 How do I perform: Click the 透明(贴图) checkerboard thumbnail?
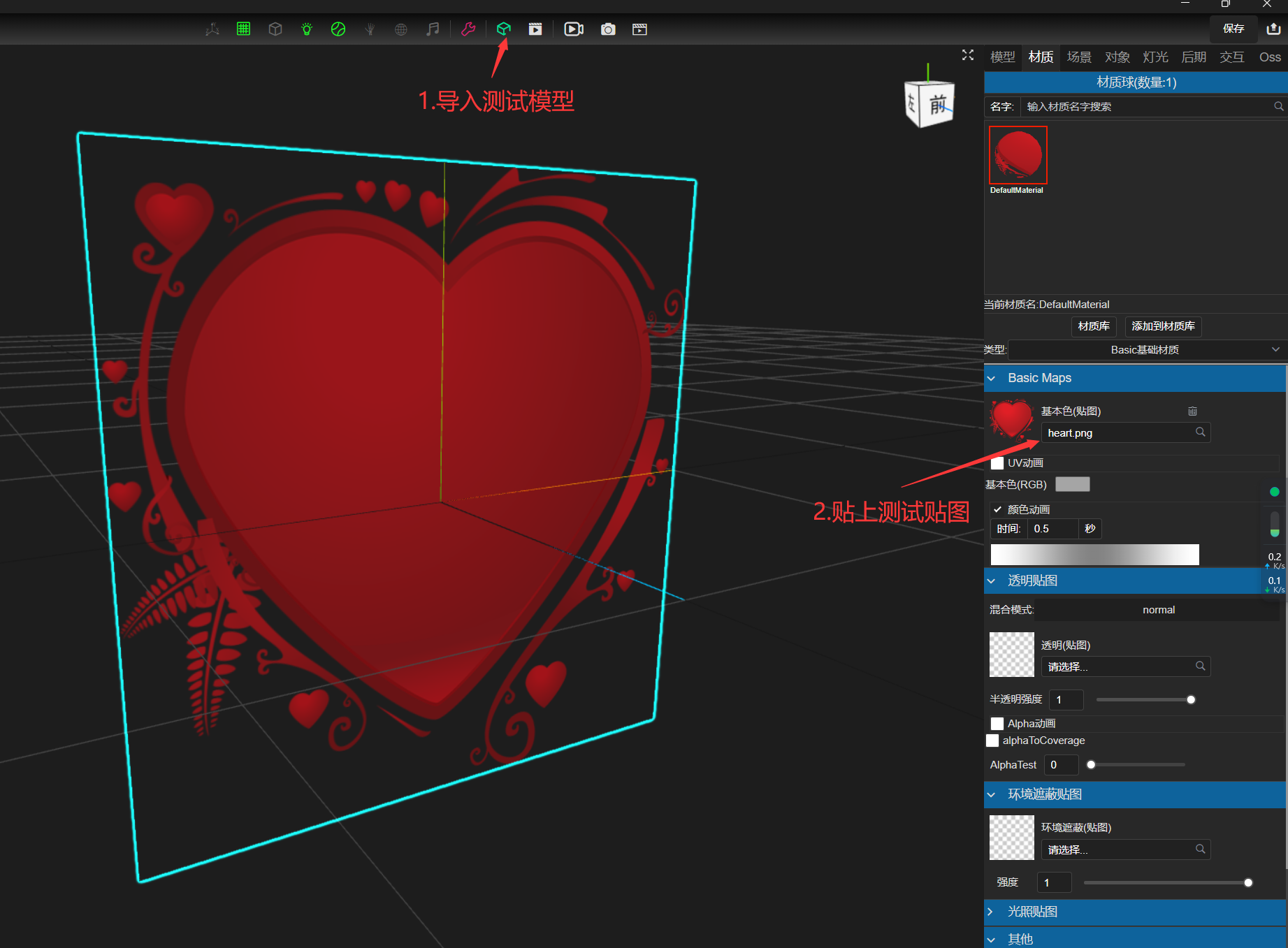pyautogui.click(x=1011, y=655)
